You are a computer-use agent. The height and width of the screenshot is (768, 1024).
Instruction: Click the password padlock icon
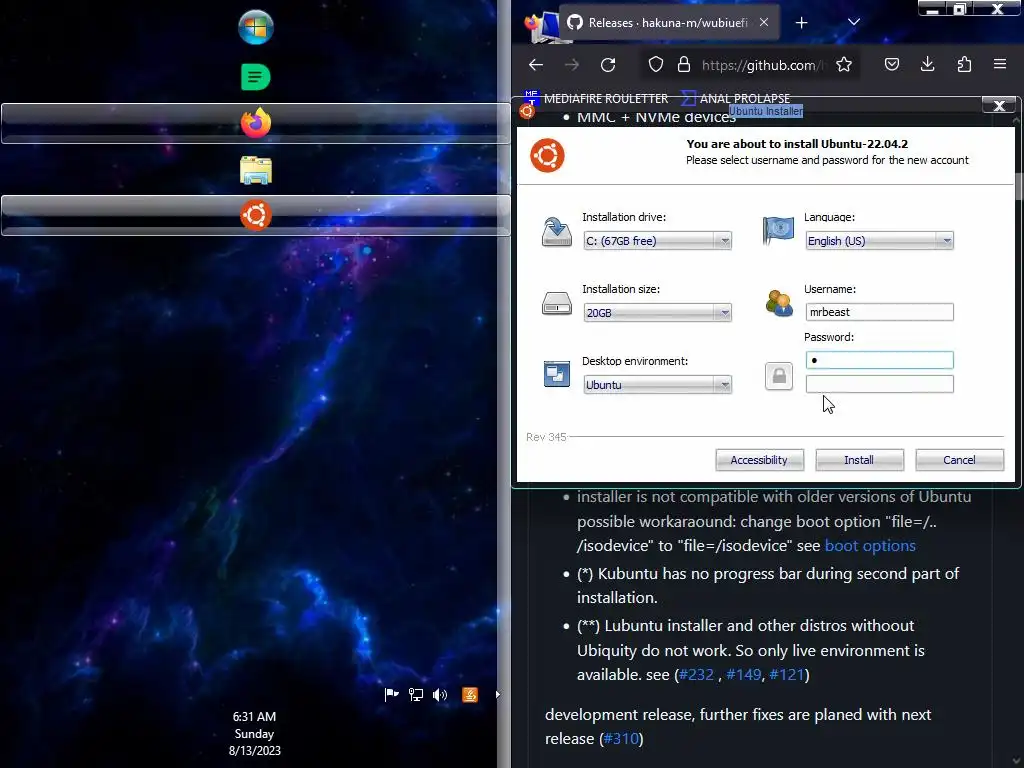[778, 376]
